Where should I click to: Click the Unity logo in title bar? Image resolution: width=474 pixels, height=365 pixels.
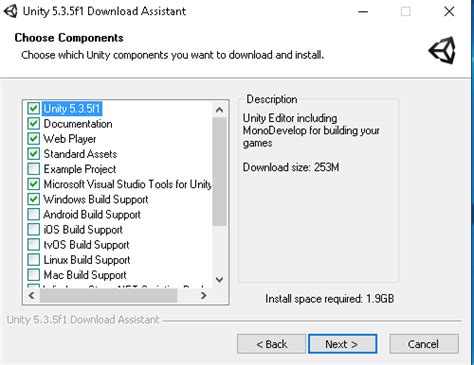point(10,11)
